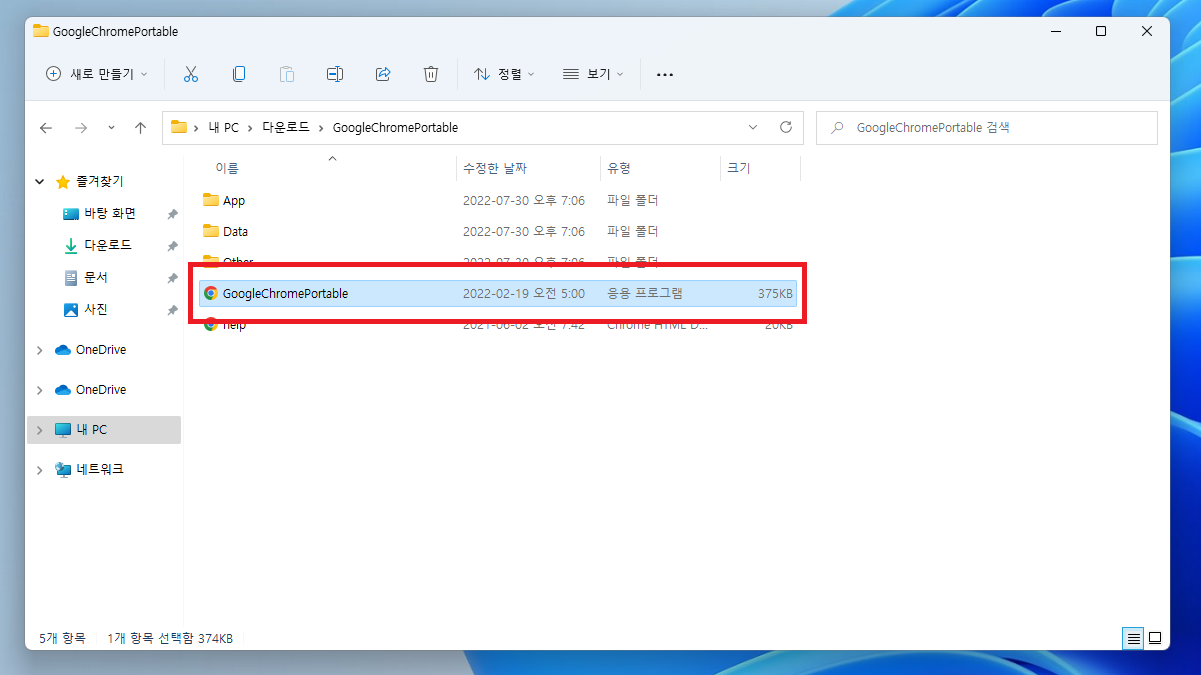
Task: Select 즐겨찾기 in the navigation pane
Action: pyautogui.click(x=100, y=182)
